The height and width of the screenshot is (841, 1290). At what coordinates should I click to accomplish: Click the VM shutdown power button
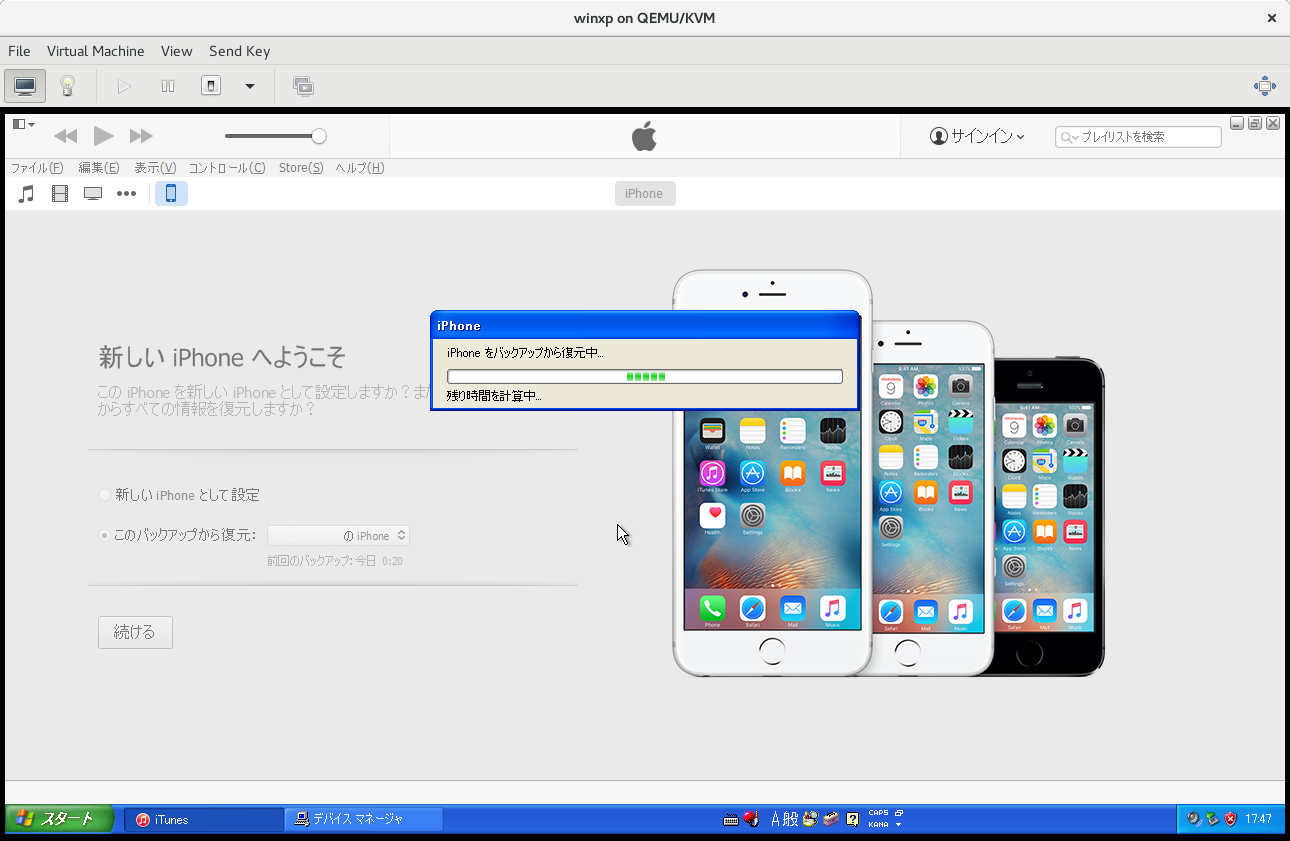tap(211, 86)
